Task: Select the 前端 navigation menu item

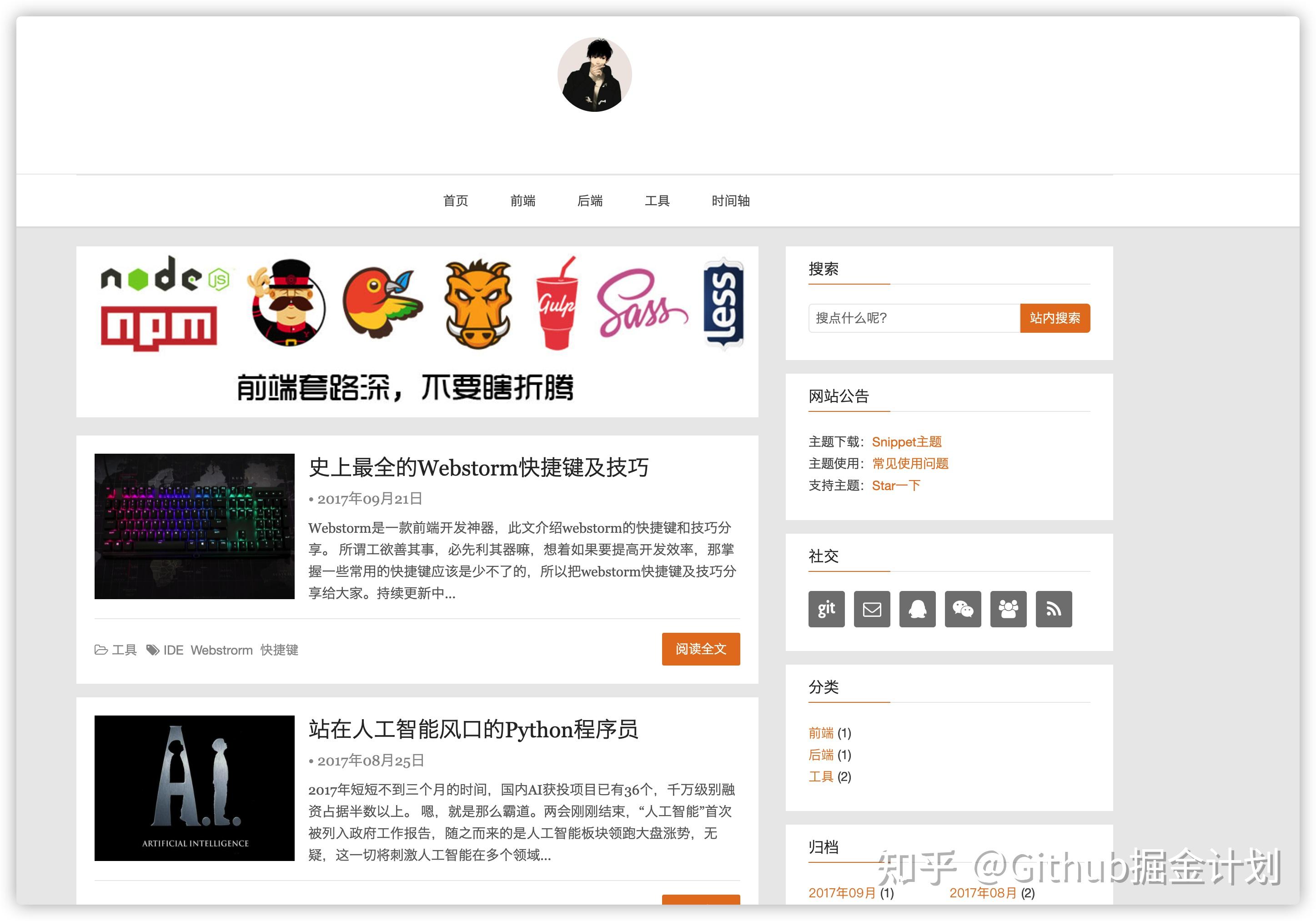Action: click(x=523, y=200)
